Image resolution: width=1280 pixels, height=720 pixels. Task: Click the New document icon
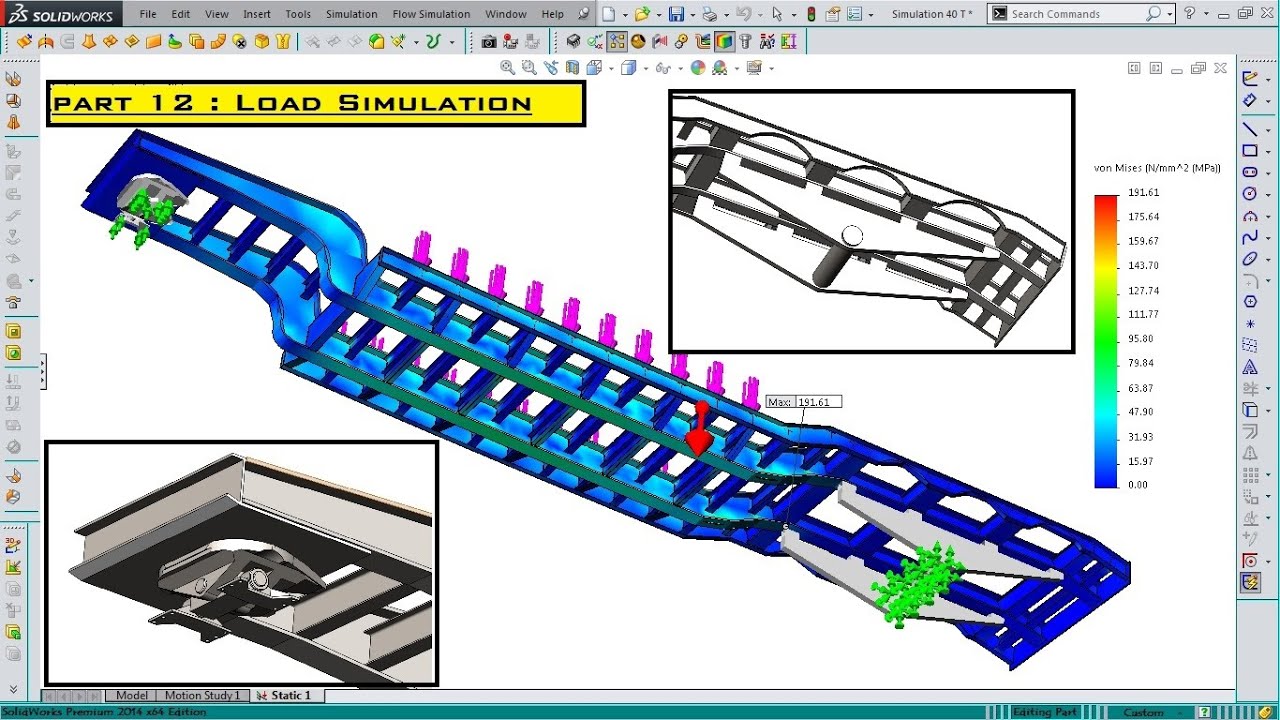(609, 14)
